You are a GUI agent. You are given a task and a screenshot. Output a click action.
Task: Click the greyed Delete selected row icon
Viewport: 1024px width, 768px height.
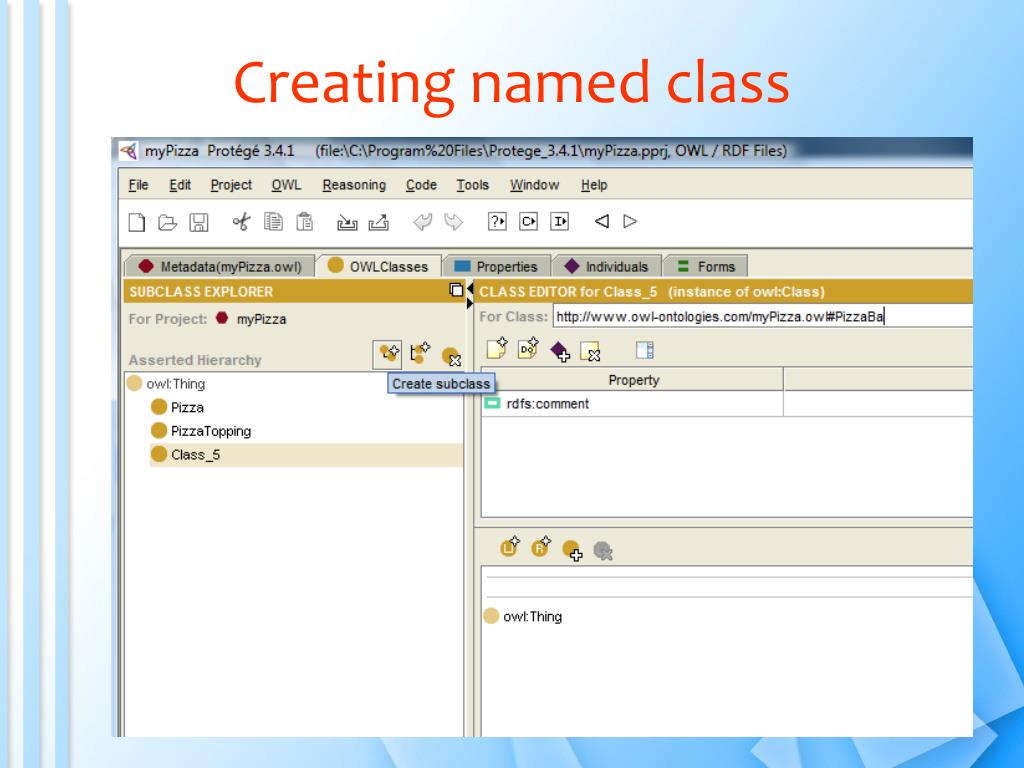coord(603,551)
